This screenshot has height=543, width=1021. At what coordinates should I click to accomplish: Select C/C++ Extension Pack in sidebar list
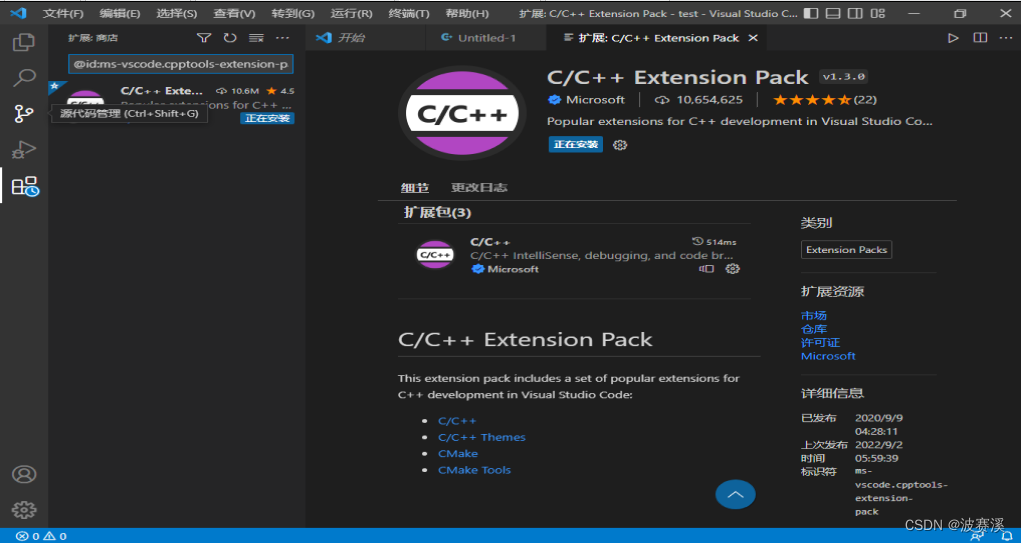pos(177,104)
